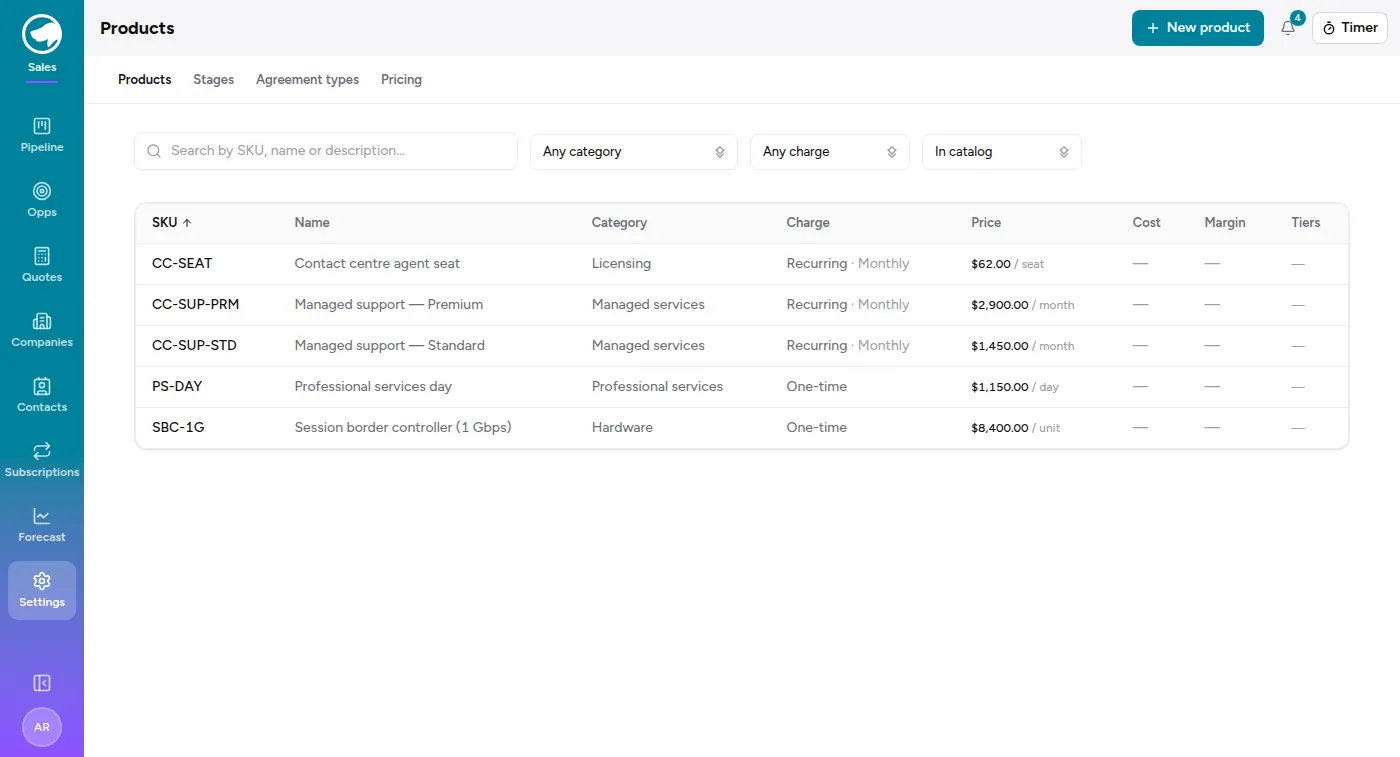Open the CC-SEAT product row

pyautogui.click(x=742, y=264)
